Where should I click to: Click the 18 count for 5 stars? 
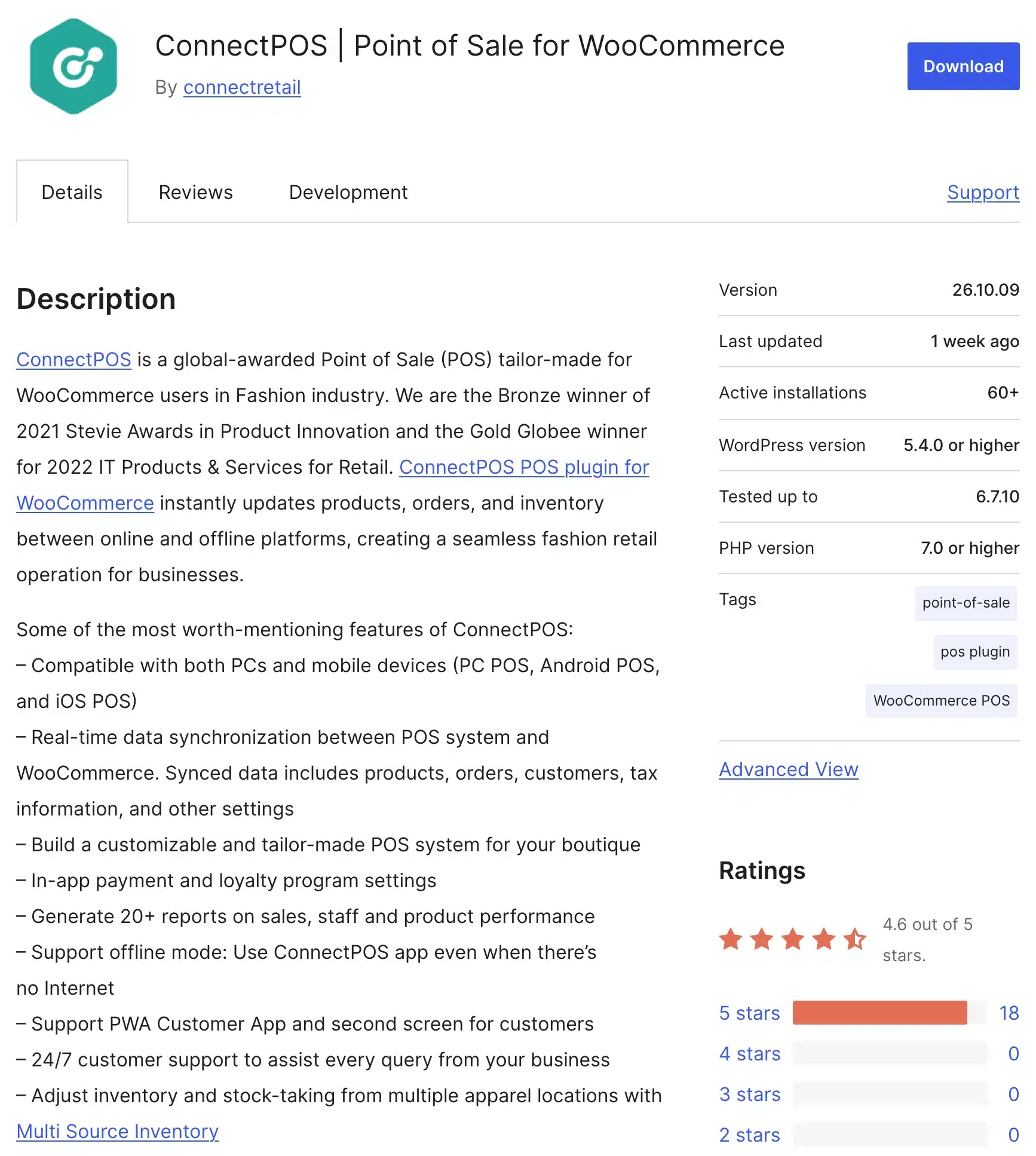[1009, 1013]
